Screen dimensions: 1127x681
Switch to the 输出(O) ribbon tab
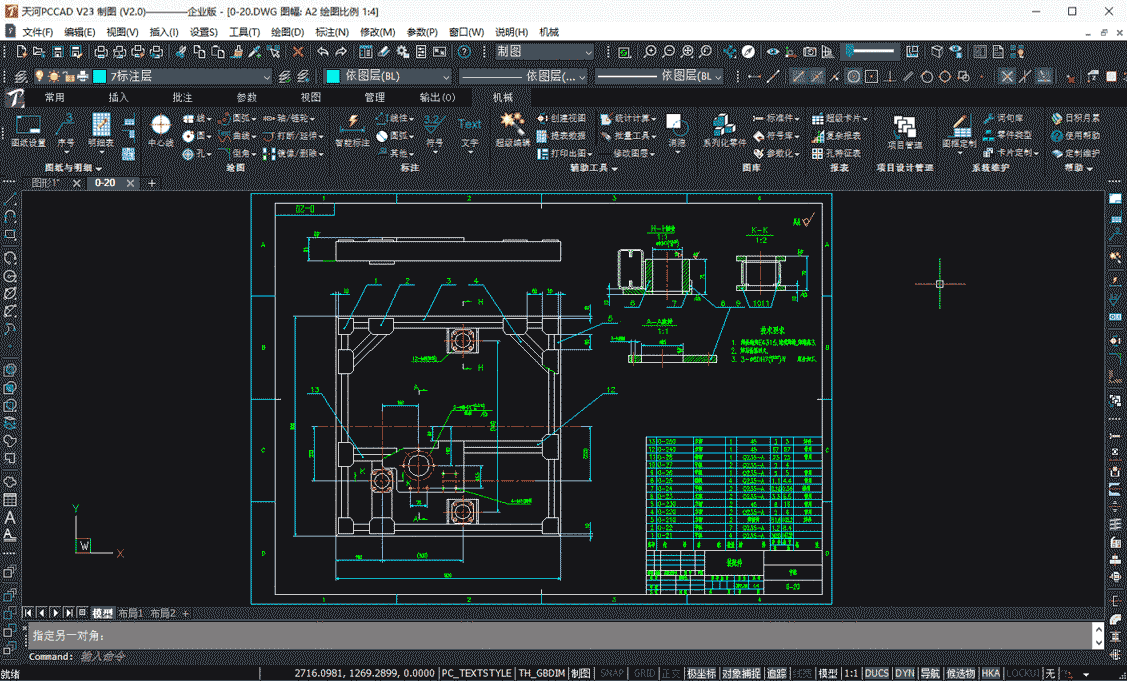438,97
